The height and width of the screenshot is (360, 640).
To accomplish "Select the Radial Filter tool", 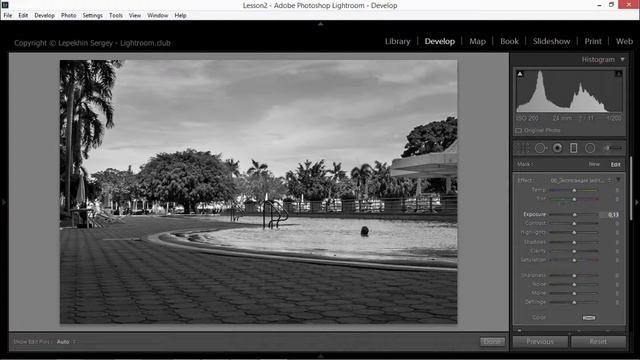I will [x=590, y=148].
